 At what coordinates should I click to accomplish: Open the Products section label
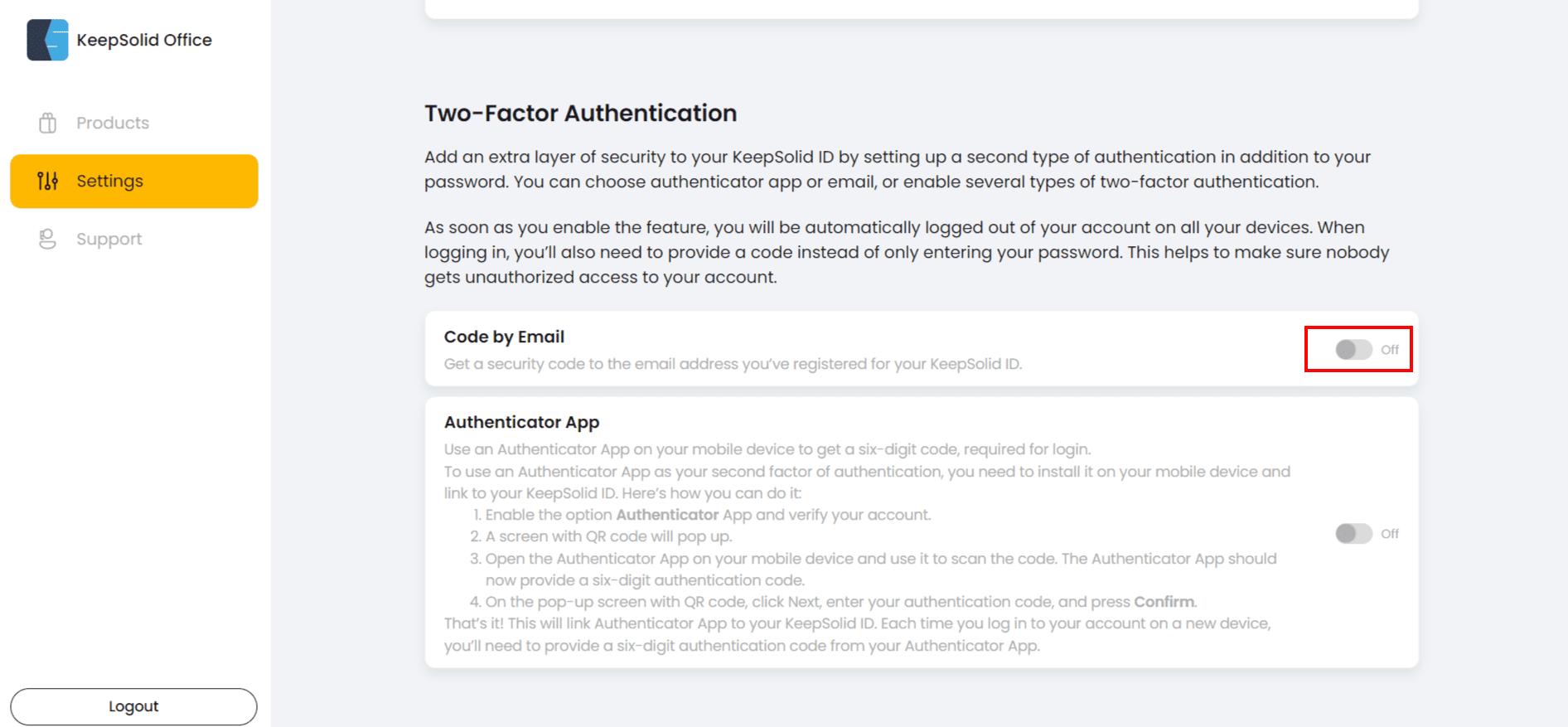113,123
